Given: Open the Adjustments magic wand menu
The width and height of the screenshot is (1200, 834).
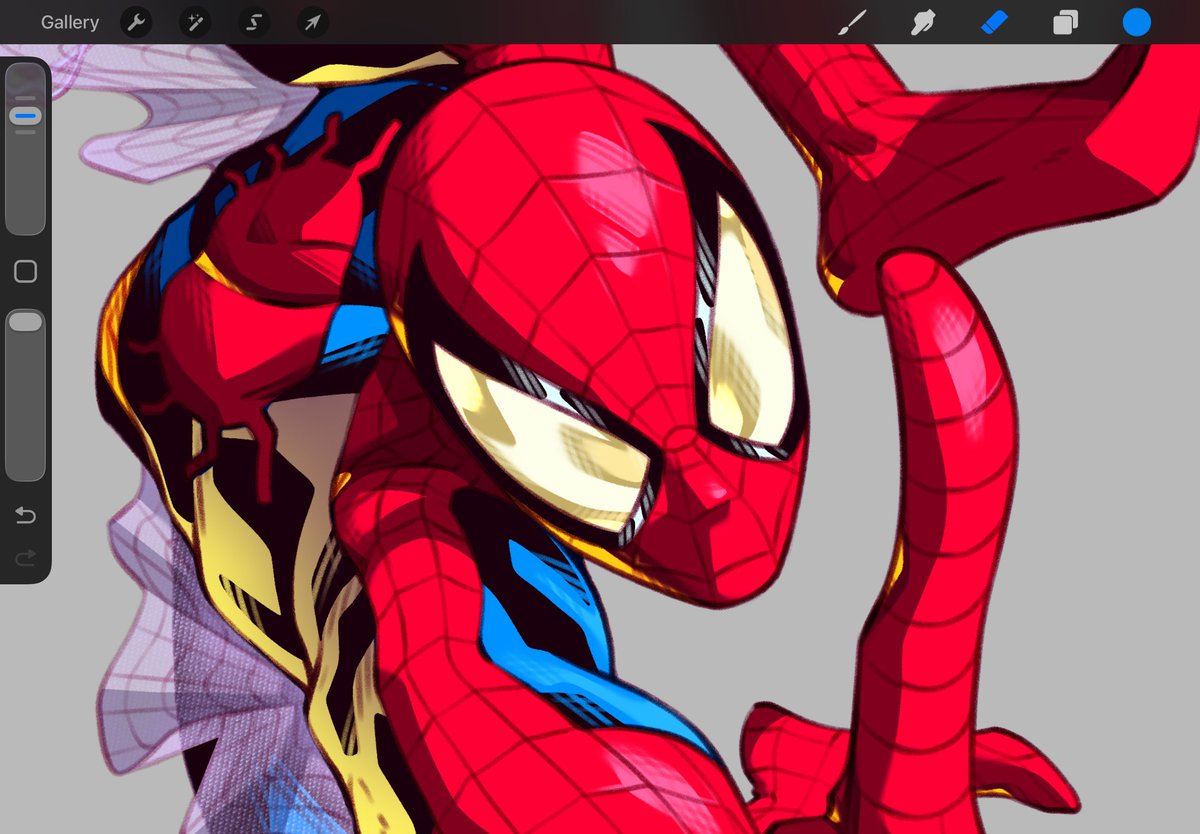Looking at the screenshot, I should (x=195, y=22).
